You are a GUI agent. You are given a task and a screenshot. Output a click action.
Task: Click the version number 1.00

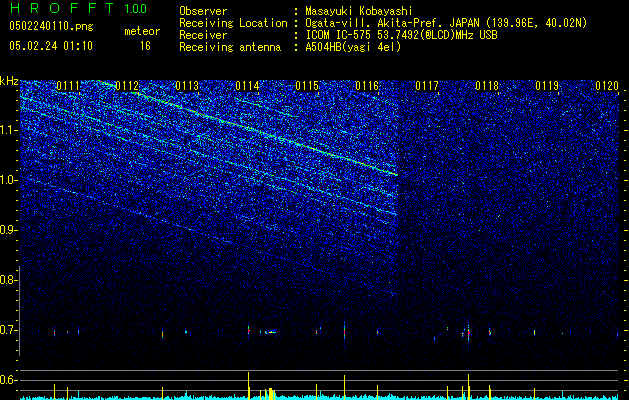[136, 8]
